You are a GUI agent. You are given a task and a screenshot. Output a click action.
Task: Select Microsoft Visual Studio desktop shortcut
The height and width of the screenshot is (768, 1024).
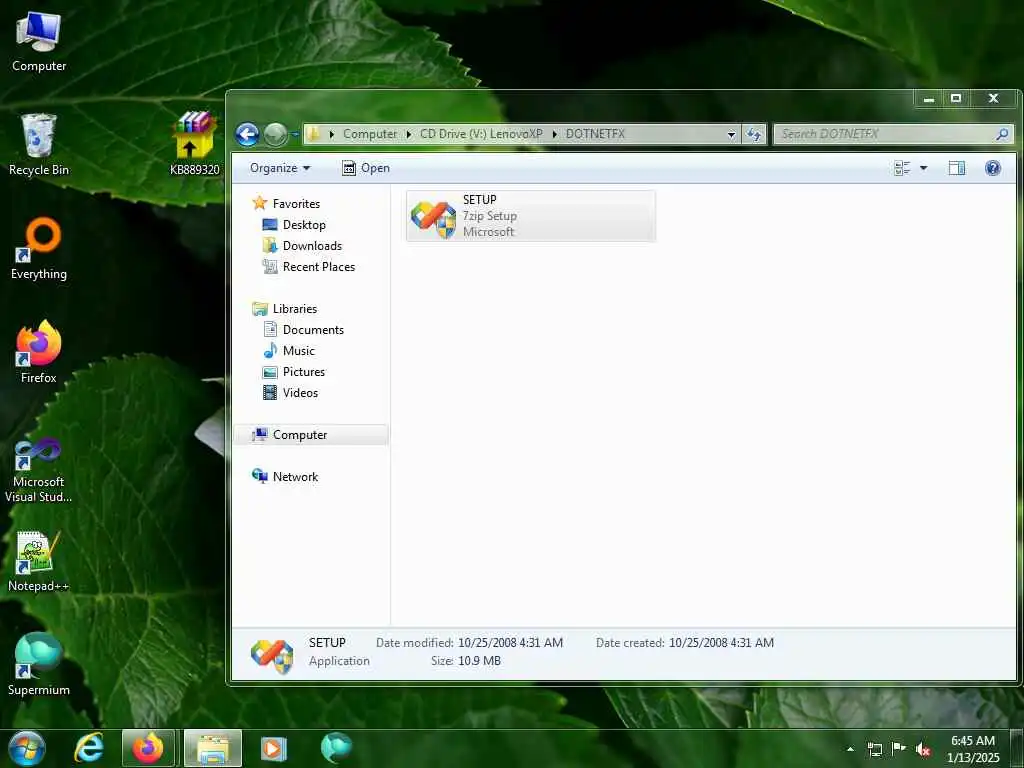[x=39, y=470]
